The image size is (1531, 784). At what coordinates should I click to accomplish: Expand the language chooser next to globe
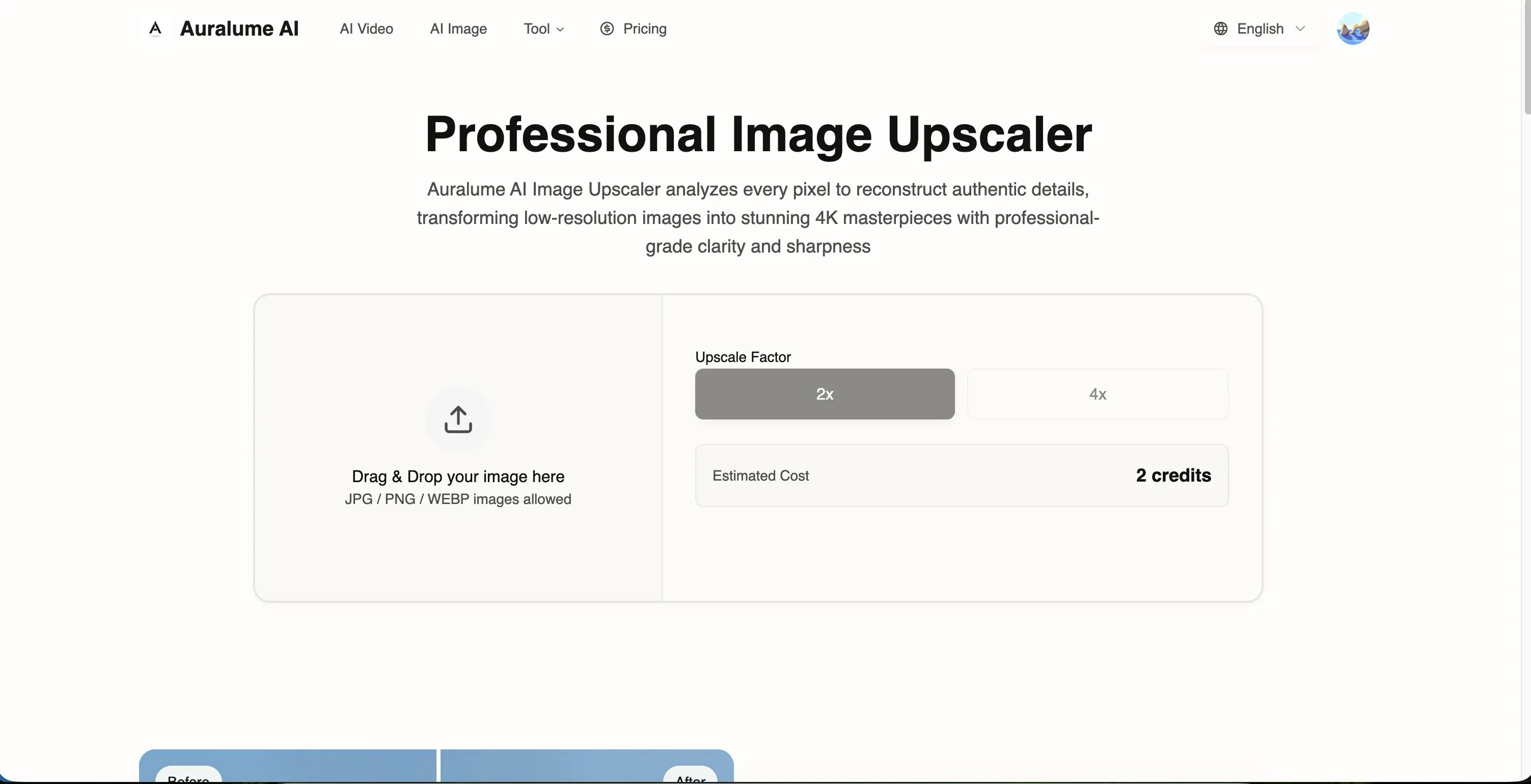click(x=1260, y=29)
